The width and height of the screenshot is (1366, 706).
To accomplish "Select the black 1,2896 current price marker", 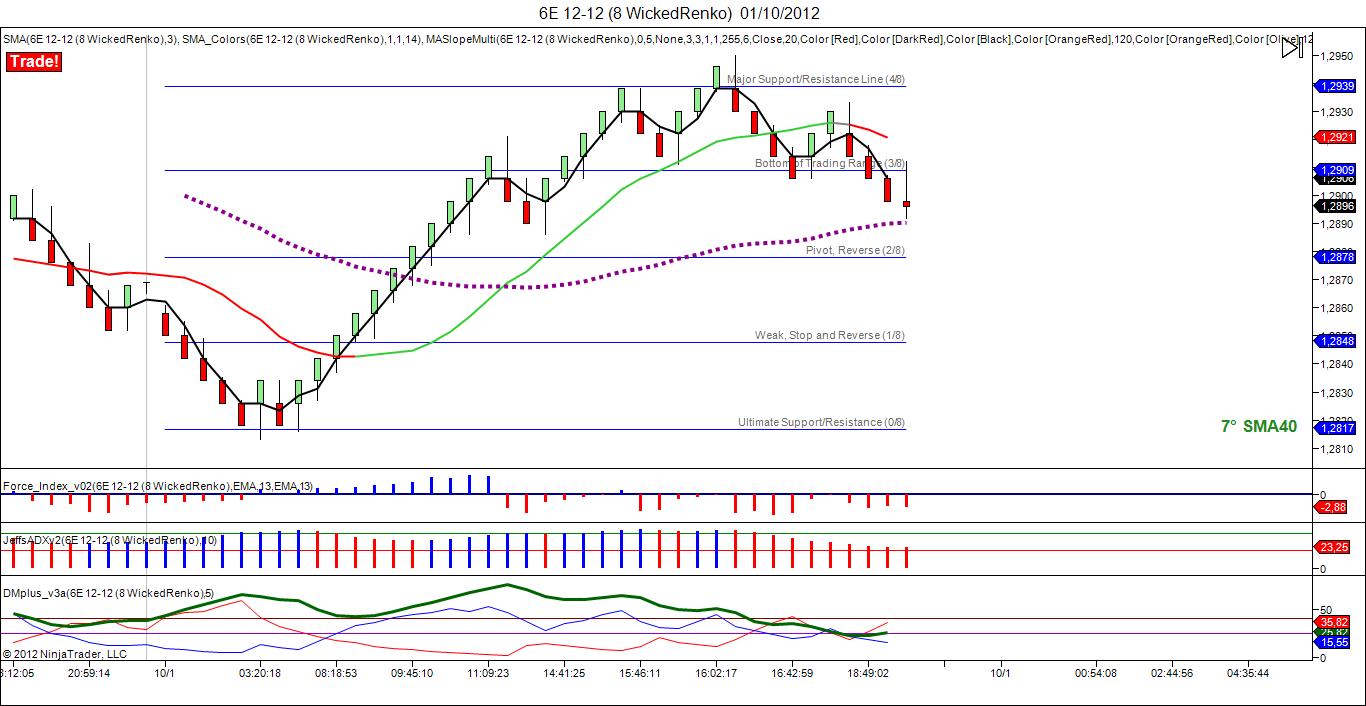I will (1337, 206).
